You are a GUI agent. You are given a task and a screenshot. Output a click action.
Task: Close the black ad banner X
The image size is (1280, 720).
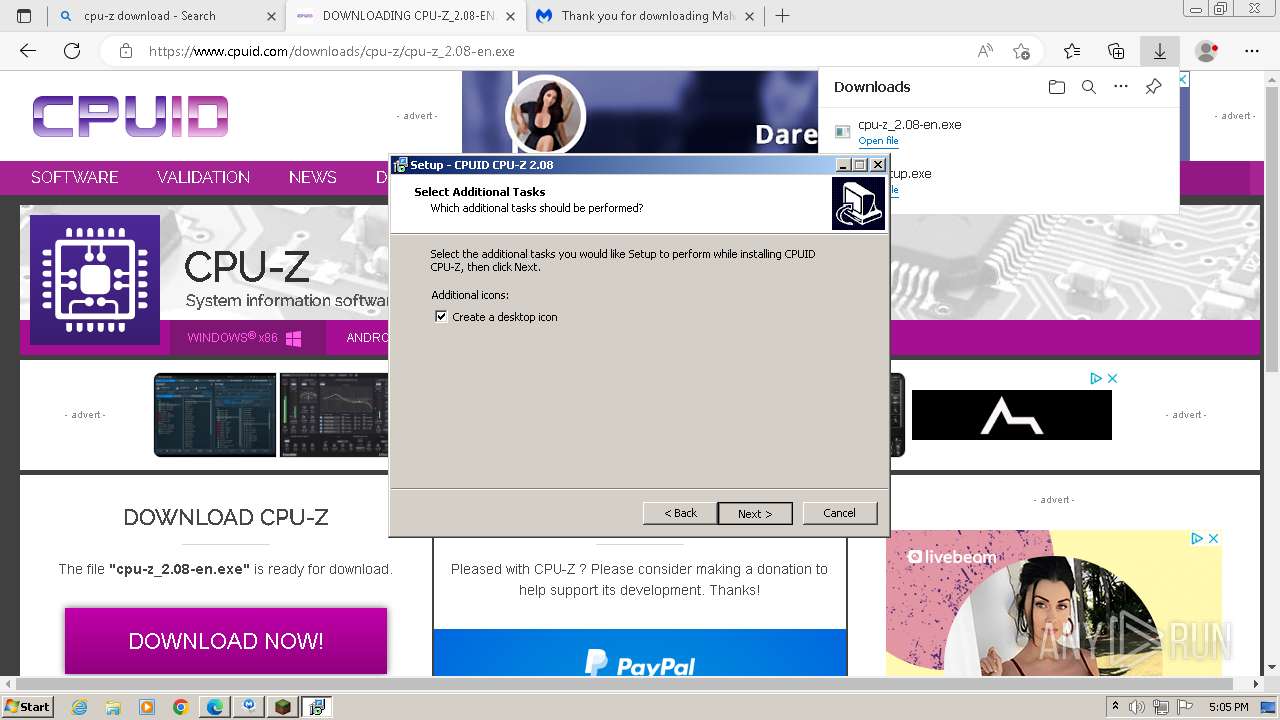pyautogui.click(x=1111, y=378)
